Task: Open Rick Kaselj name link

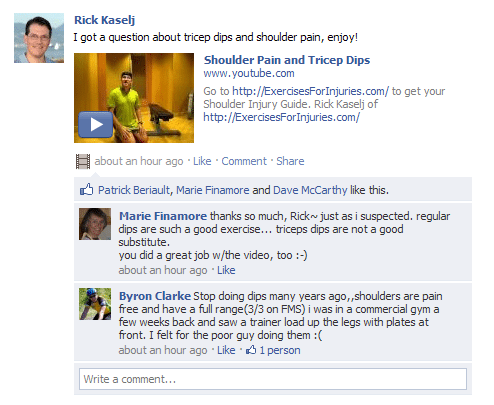Action: [x=104, y=20]
